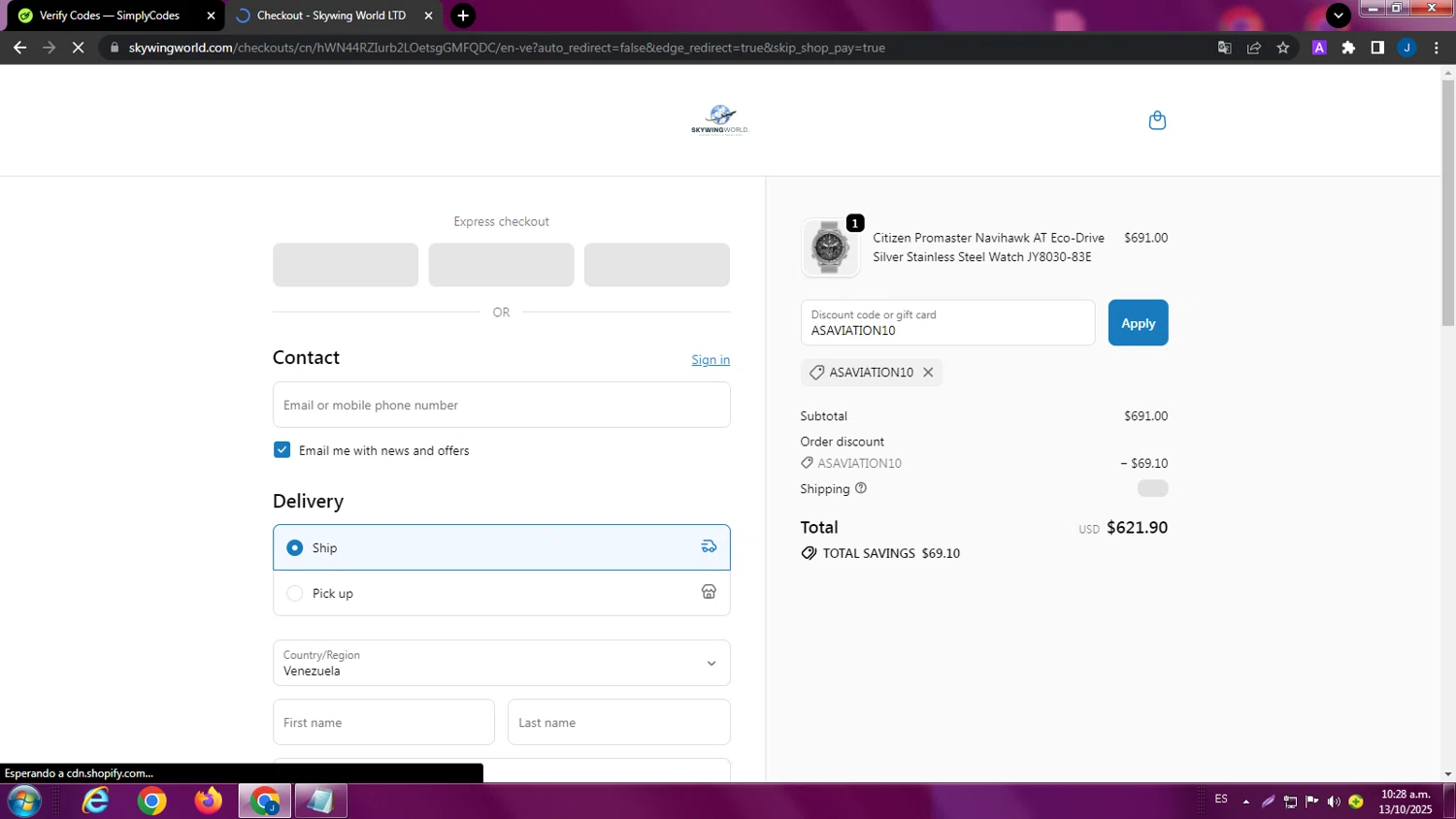Viewport: 1456px width, 819px height.
Task: Open the tab search dropdown arrow
Action: [x=1339, y=16]
